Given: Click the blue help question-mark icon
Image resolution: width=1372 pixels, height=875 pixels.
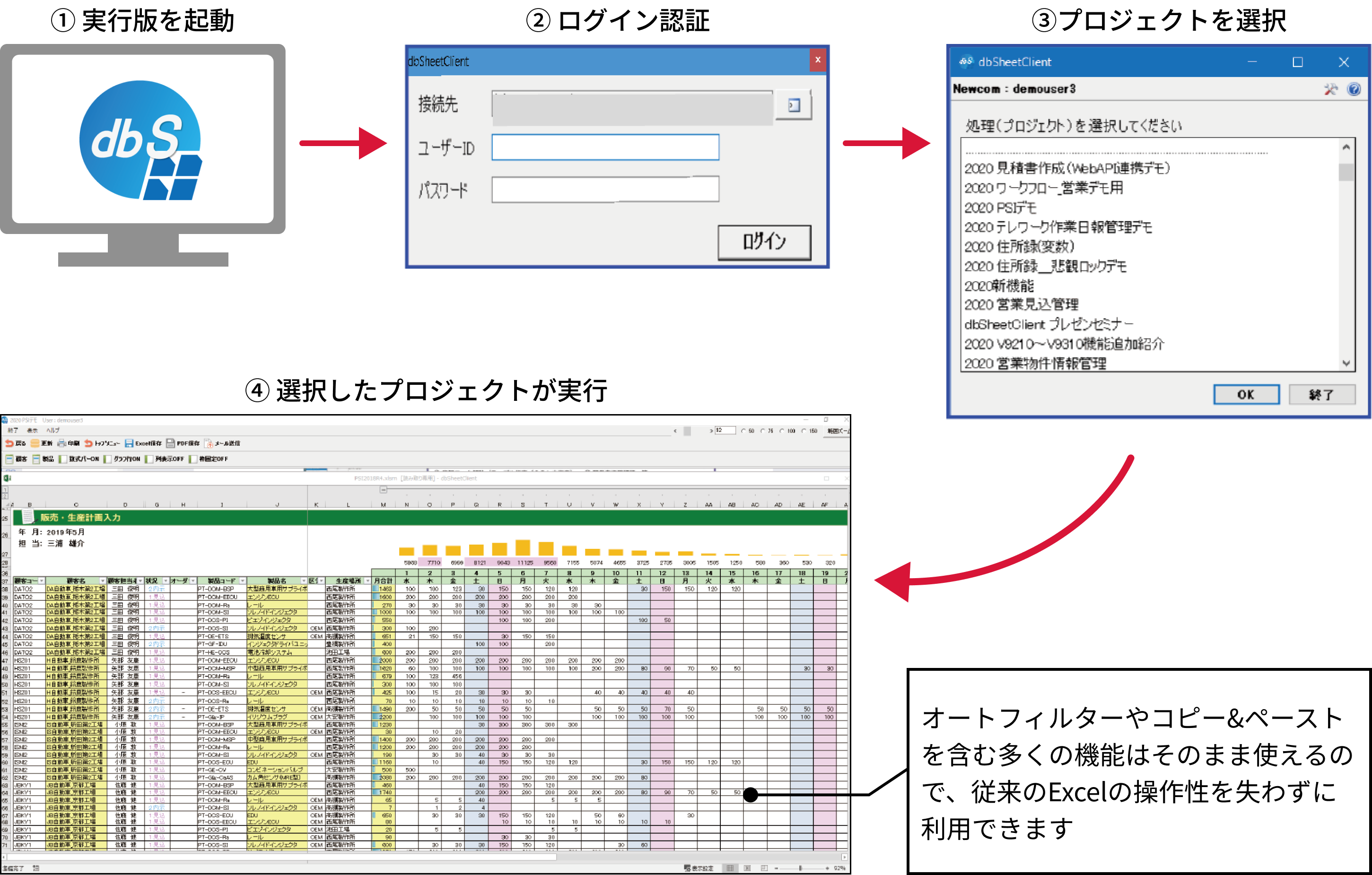Looking at the screenshot, I should tap(1355, 89).
